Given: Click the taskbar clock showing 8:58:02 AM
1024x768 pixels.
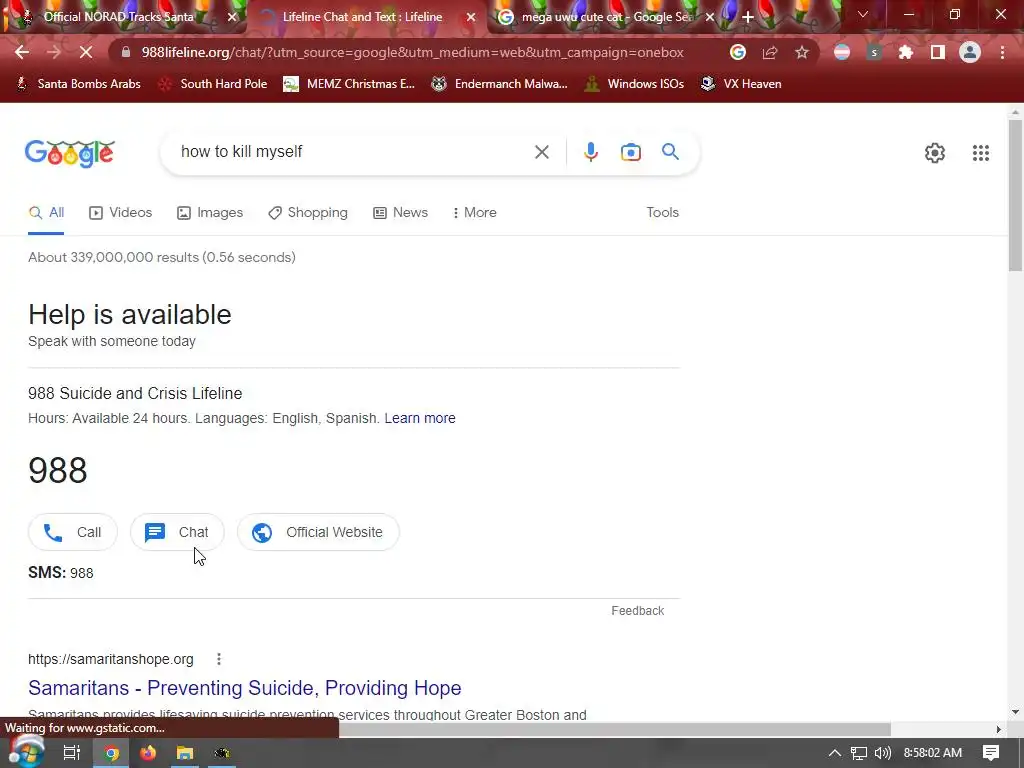Looking at the screenshot, I should [932, 753].
